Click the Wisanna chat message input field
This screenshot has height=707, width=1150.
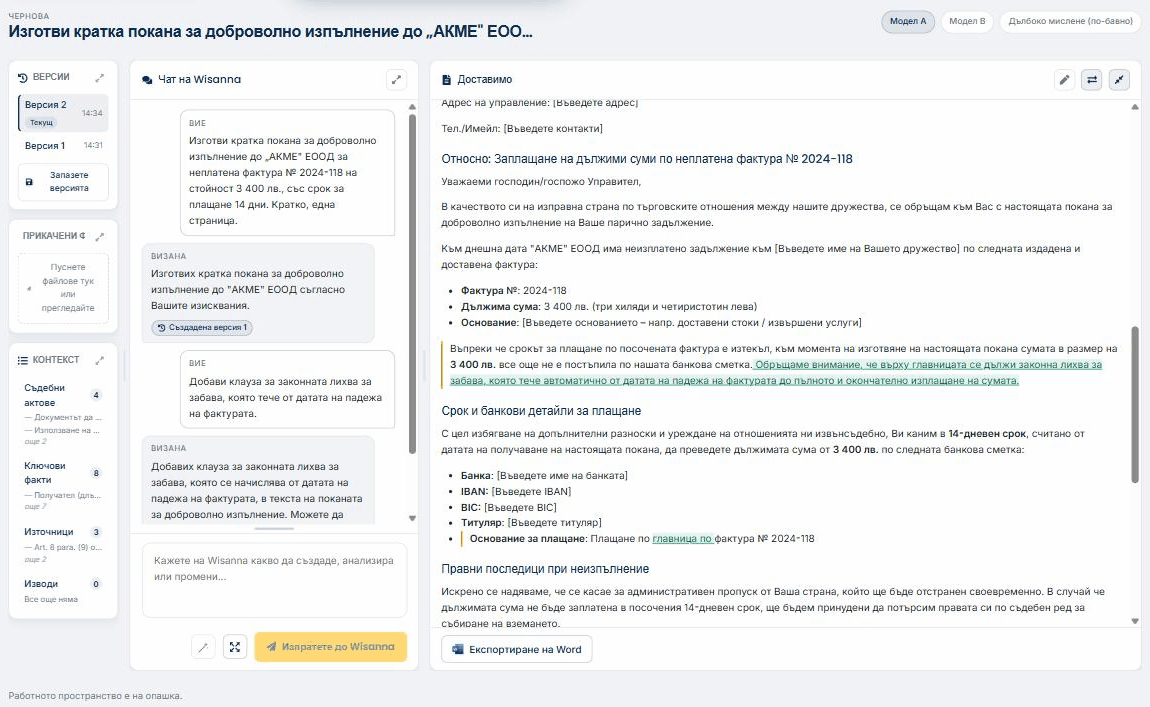(274, 580)
